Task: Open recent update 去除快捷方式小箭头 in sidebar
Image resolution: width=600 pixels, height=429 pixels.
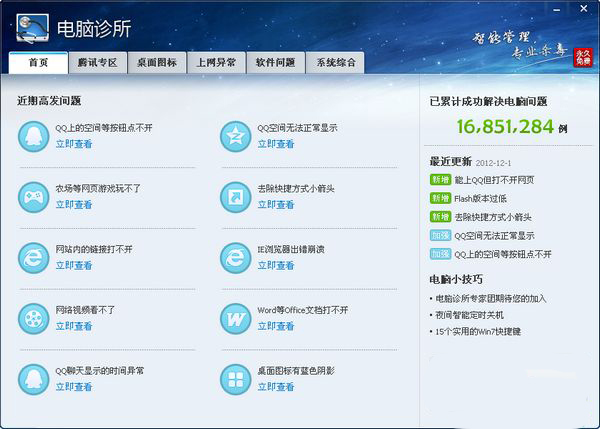Action: click(x=493, y=217)
